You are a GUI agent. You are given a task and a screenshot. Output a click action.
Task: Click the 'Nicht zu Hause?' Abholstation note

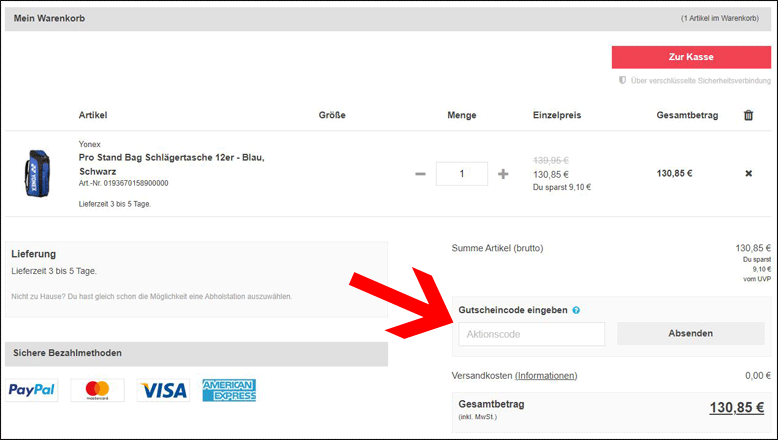pos(151,296)
